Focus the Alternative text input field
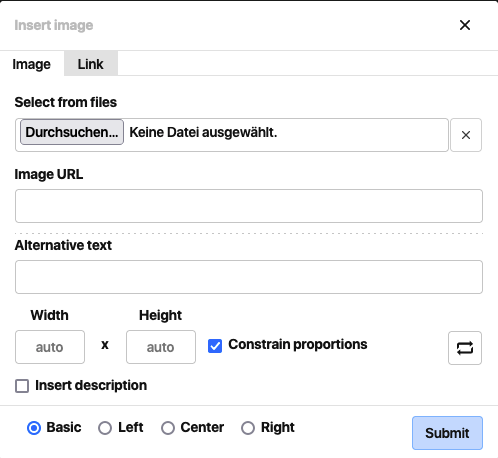Image resolution: width=498 pixels, height=458 pixels. (249, 277)
